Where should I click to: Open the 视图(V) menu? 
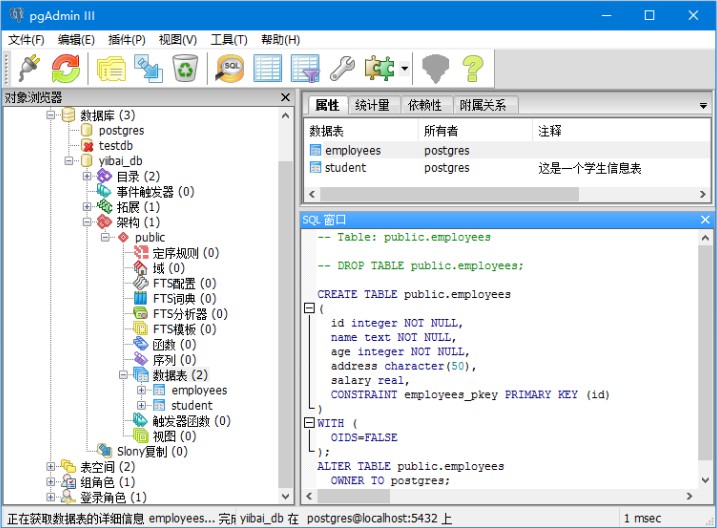coord(177,40)
